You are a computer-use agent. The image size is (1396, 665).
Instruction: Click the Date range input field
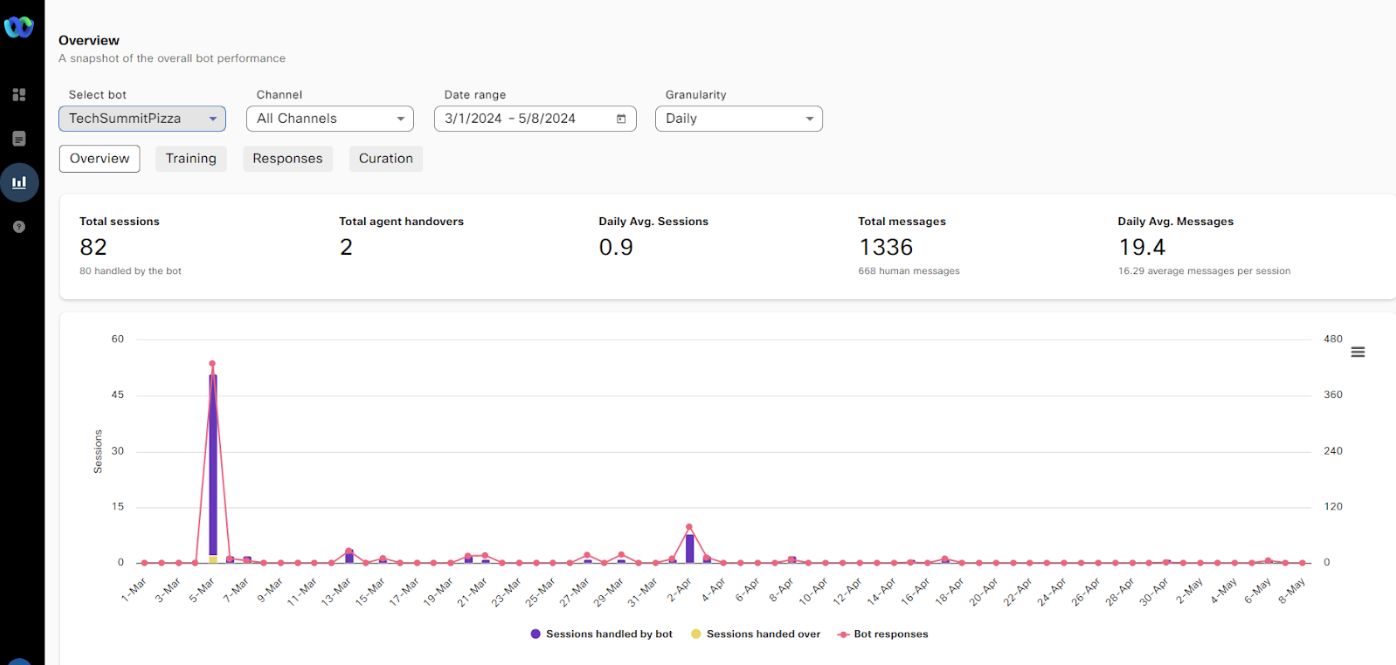[521, 119]
